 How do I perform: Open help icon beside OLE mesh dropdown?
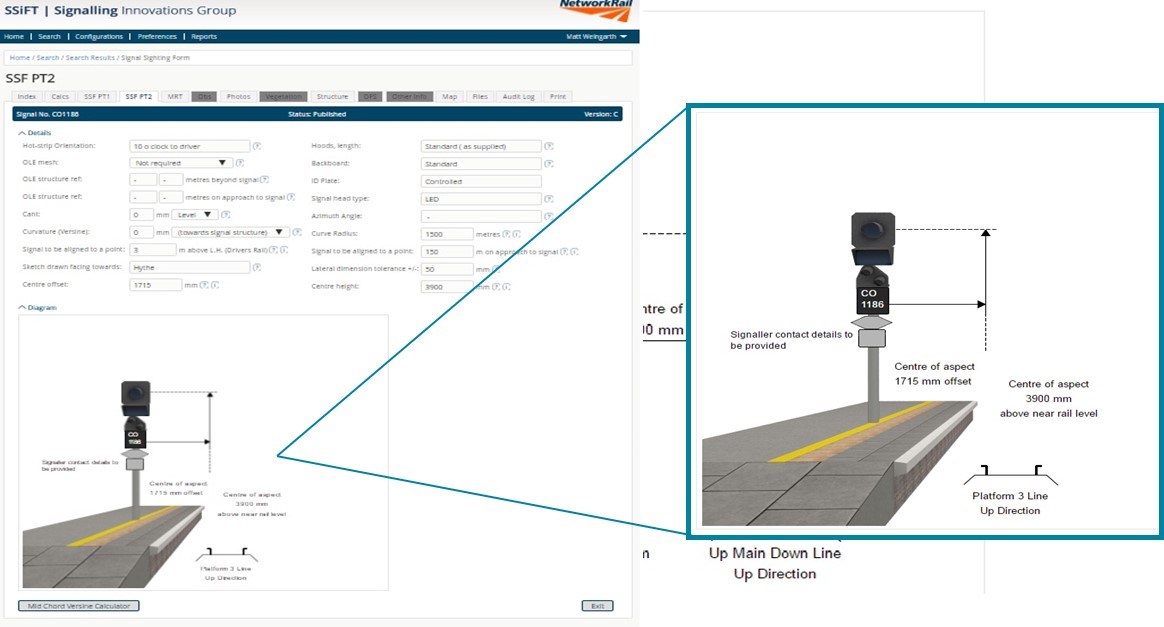click(239, 163)
